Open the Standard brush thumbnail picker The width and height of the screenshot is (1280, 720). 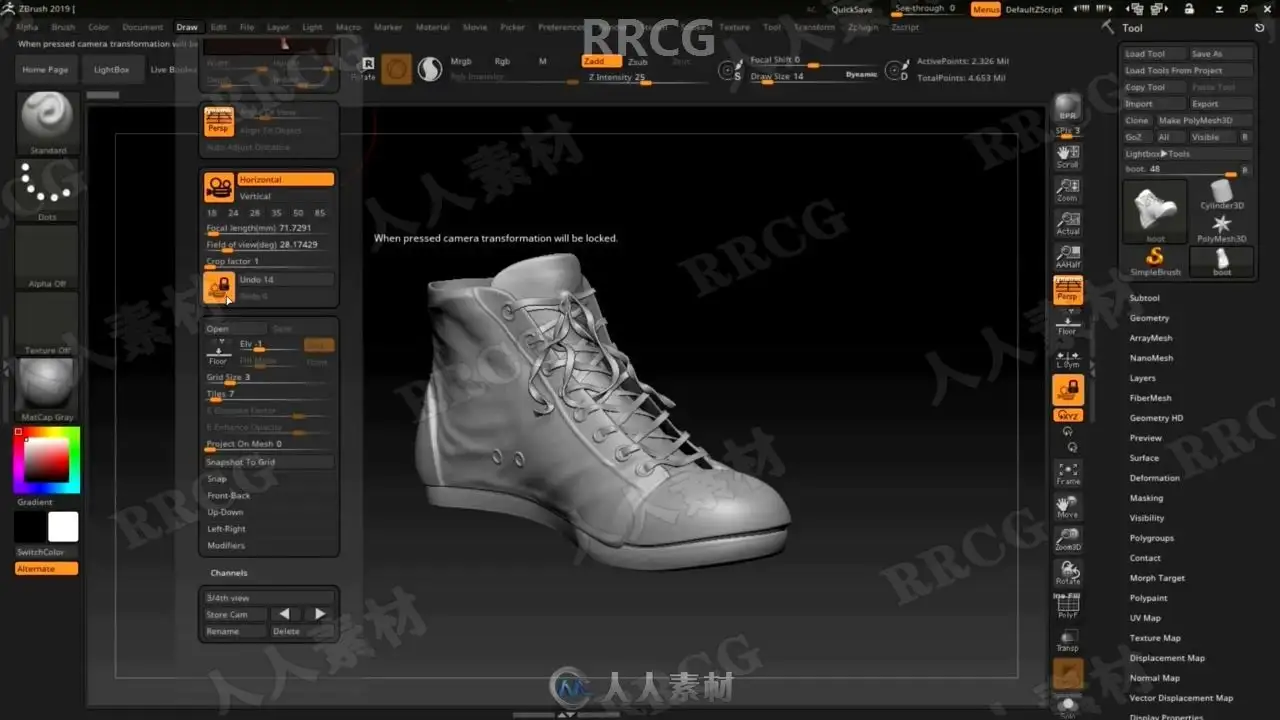point(47,121)
